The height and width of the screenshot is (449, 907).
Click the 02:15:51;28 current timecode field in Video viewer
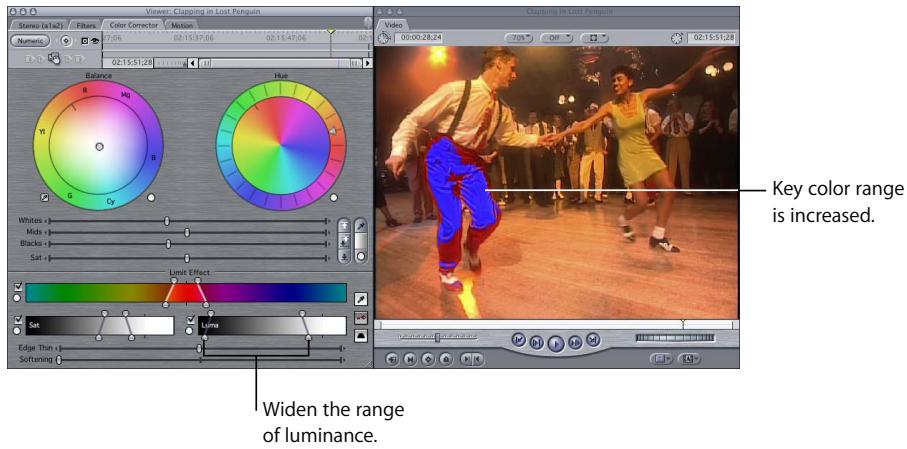[x=713, y=38]
